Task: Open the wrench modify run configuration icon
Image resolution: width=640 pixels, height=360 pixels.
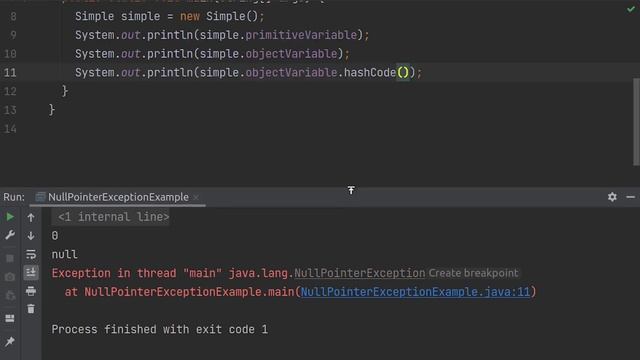Action: point(10,235)
